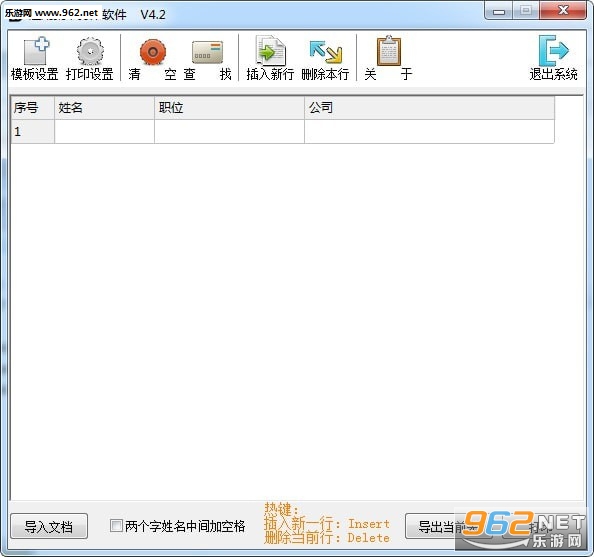Screen dimensions: 594x557
Task: Click the 导出当前 export button
Action: [x=448, y=526]
